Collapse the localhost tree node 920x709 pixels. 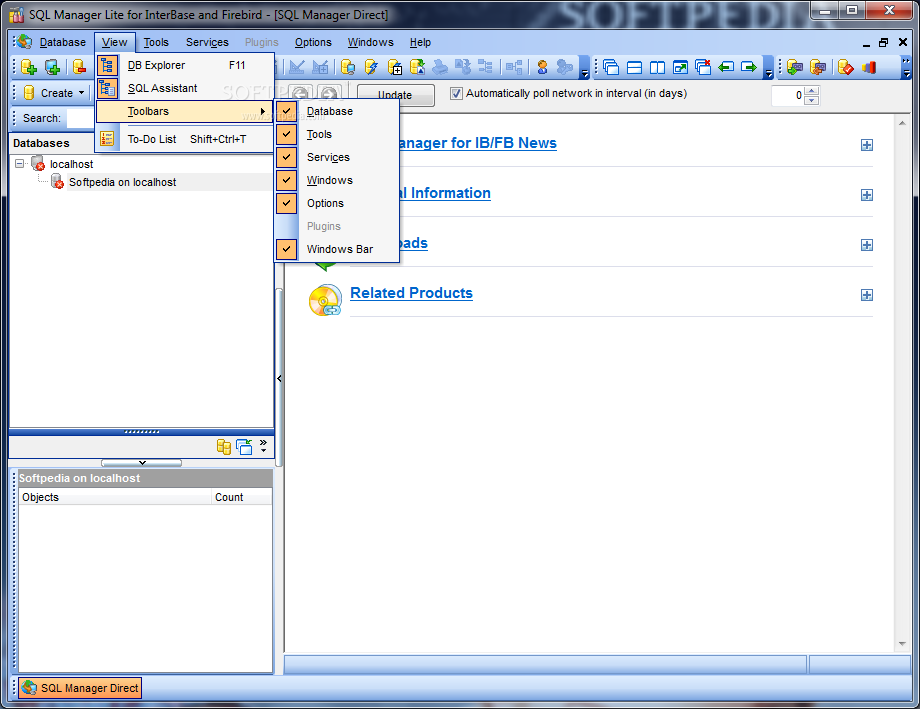[x=19, y=164]
